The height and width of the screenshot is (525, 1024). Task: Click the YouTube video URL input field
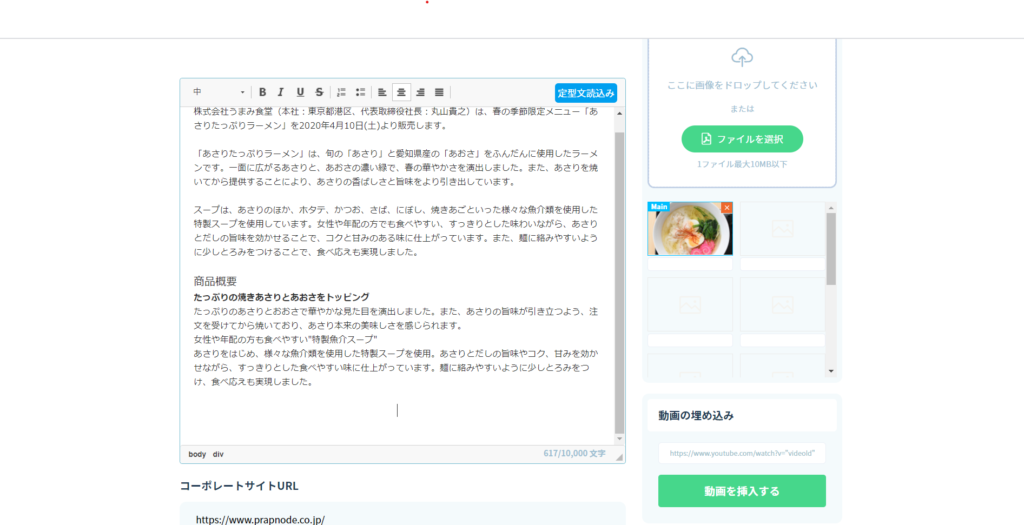[742, 453]
